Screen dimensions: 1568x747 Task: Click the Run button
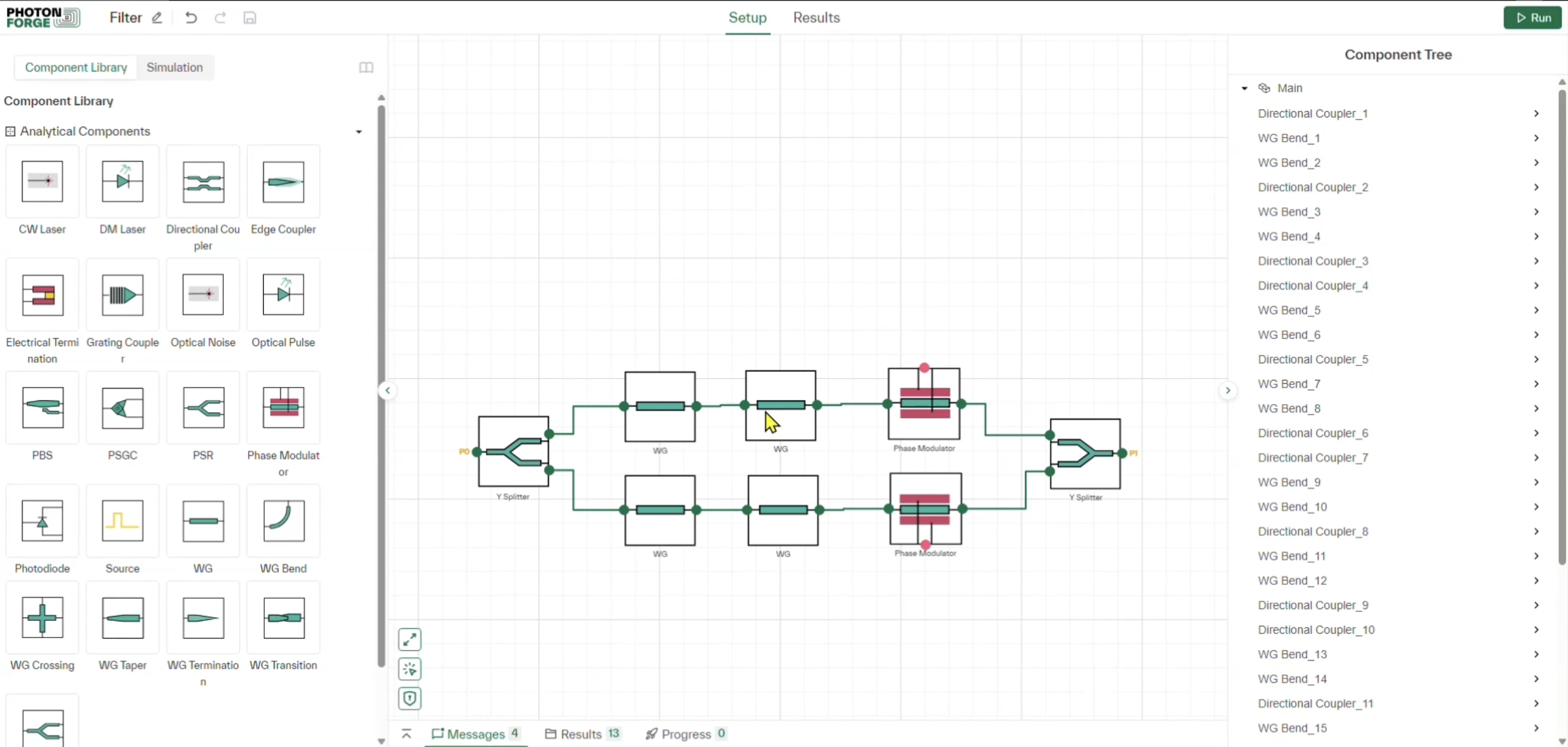coord(1533,18)
